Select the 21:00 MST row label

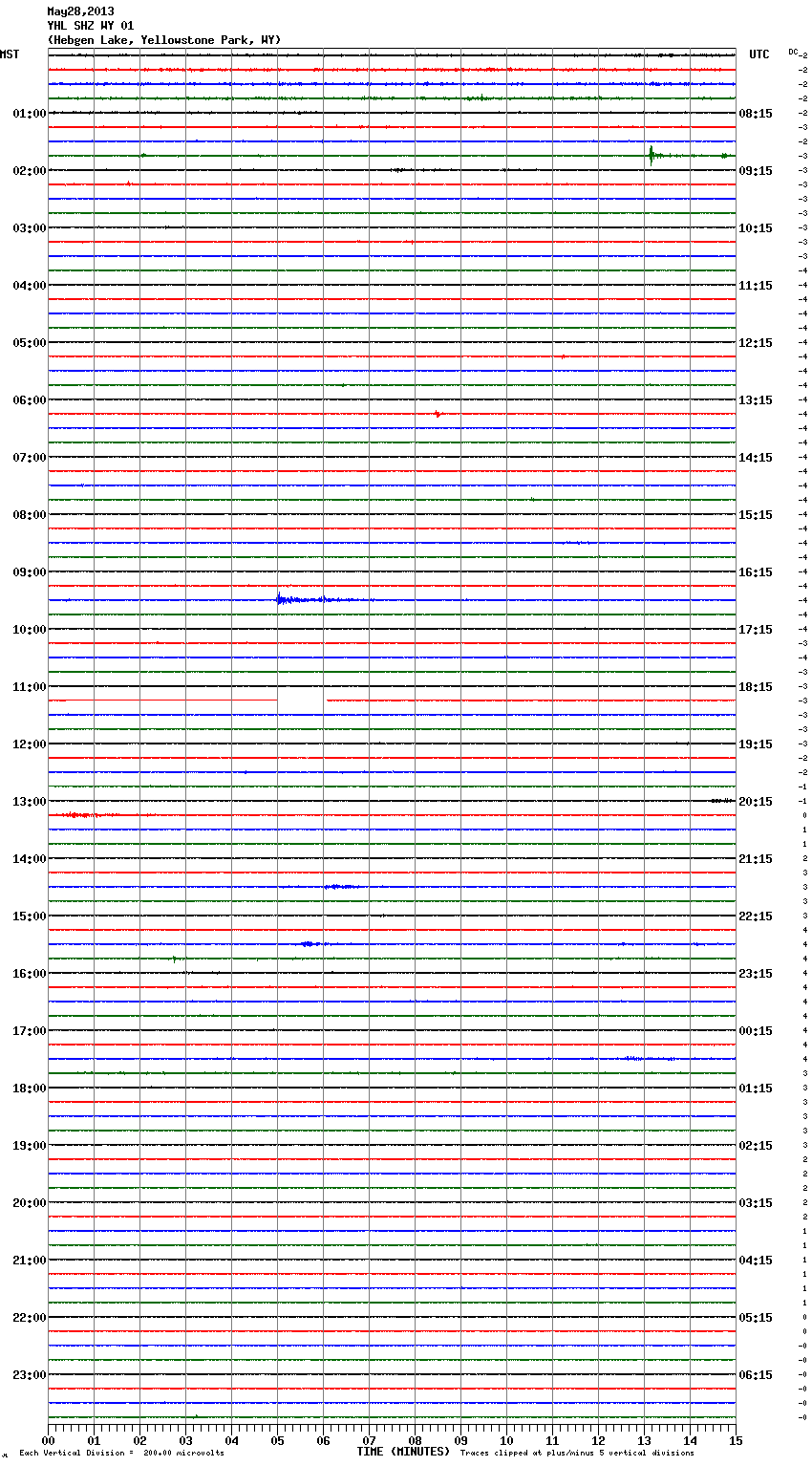30,1261
